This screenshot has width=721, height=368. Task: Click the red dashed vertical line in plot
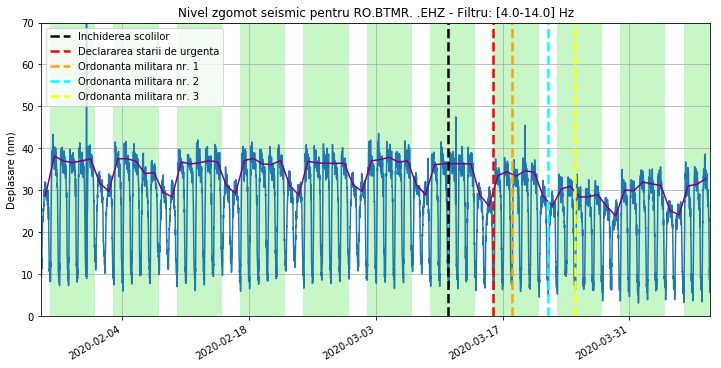[x=493, y=170]
